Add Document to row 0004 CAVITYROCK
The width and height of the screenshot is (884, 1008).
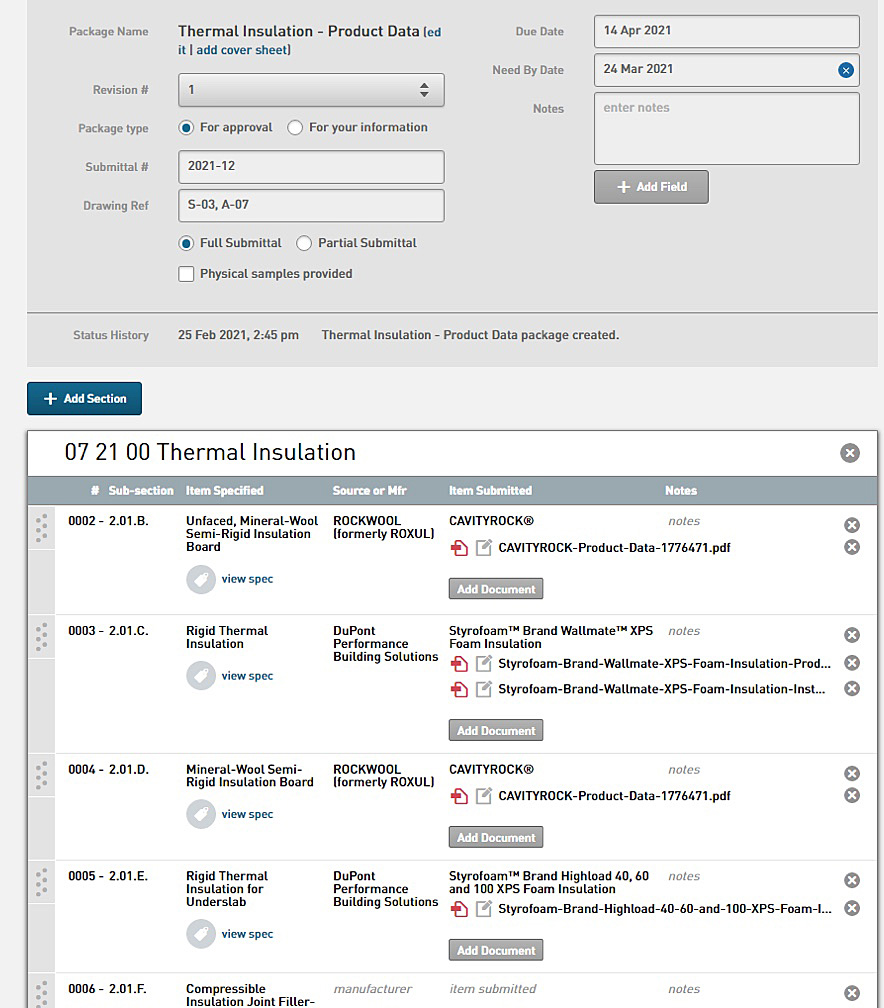coord(496,837)
